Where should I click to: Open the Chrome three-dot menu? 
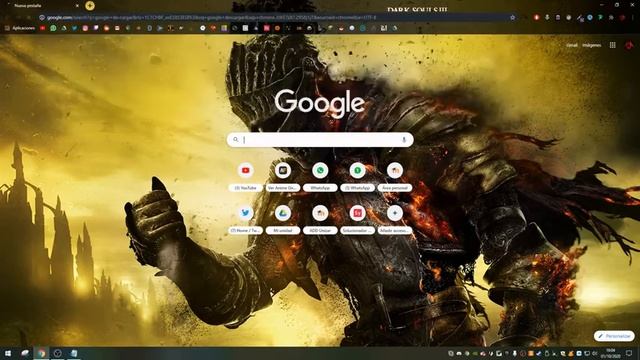[x=632, y=18]
